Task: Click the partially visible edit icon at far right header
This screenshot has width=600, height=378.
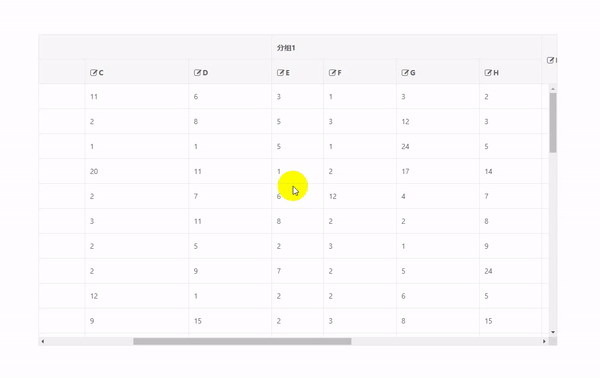Action: (x=551, y=60)
